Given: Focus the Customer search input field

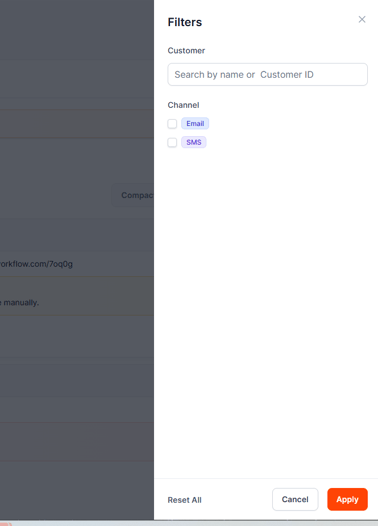Looking at the screenshot, I should click(267, 74).
